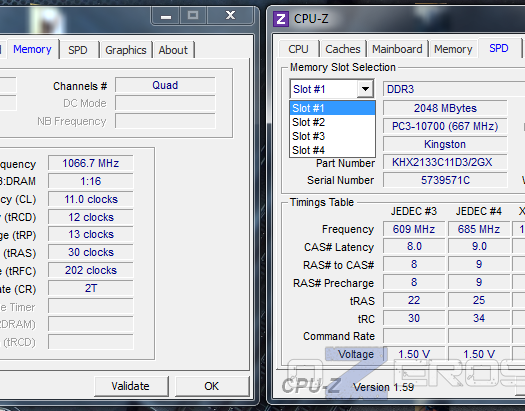Open the About tab
This screenshot has width=525, height=411.
[173, 50]
